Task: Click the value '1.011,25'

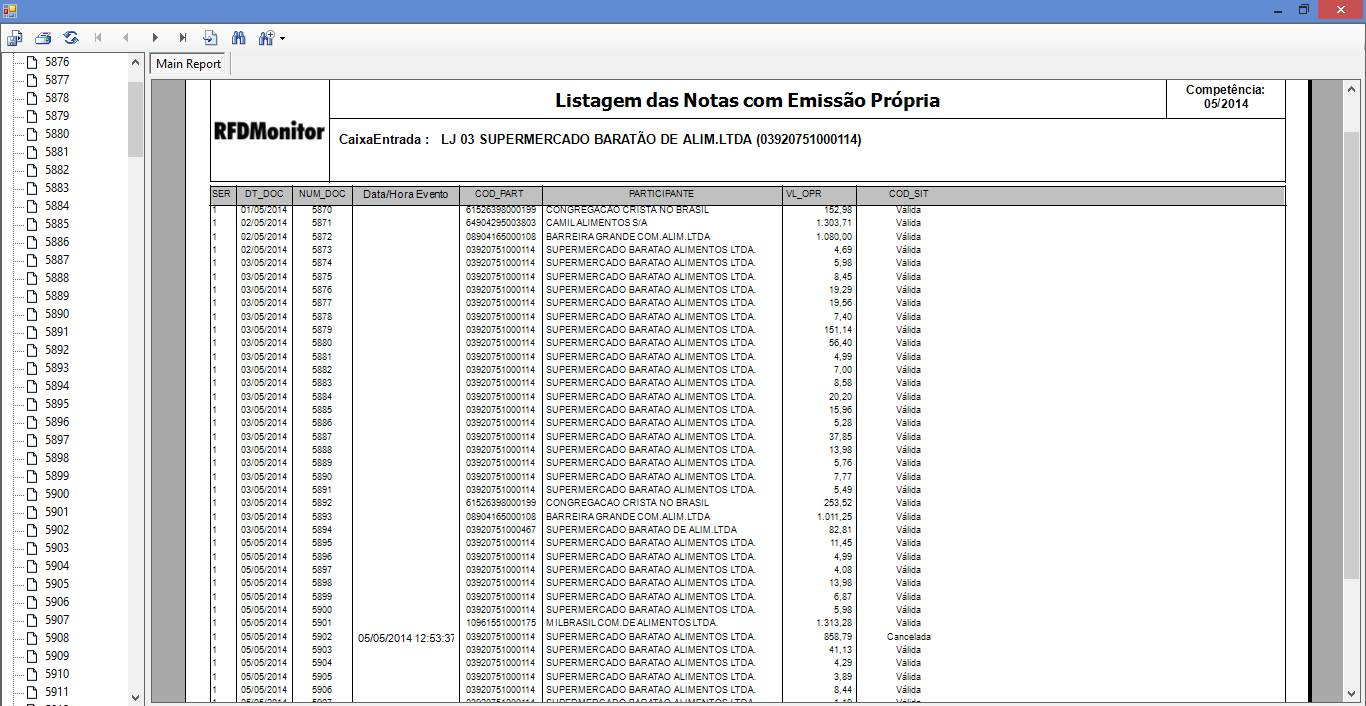Action: click(832, 517)
